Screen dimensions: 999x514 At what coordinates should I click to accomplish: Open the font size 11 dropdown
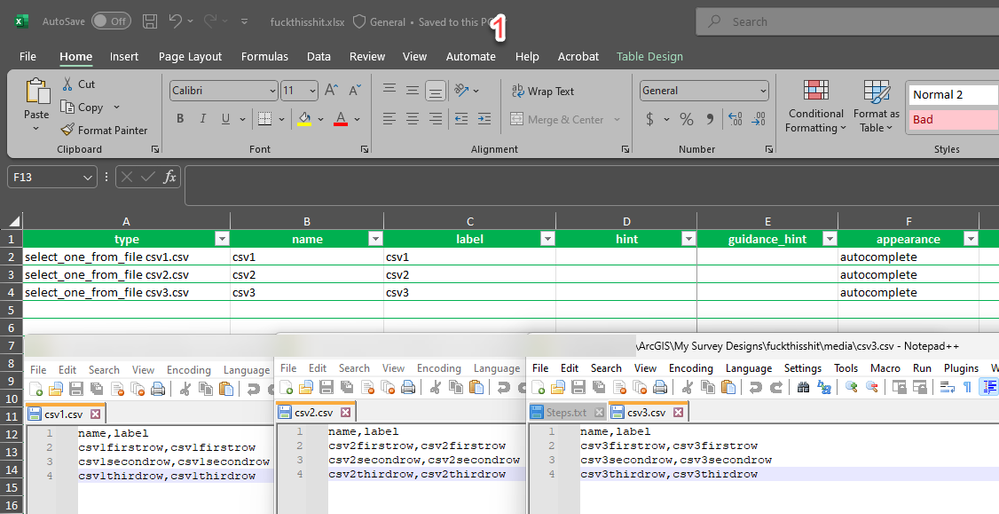click(x=312, y=91)
